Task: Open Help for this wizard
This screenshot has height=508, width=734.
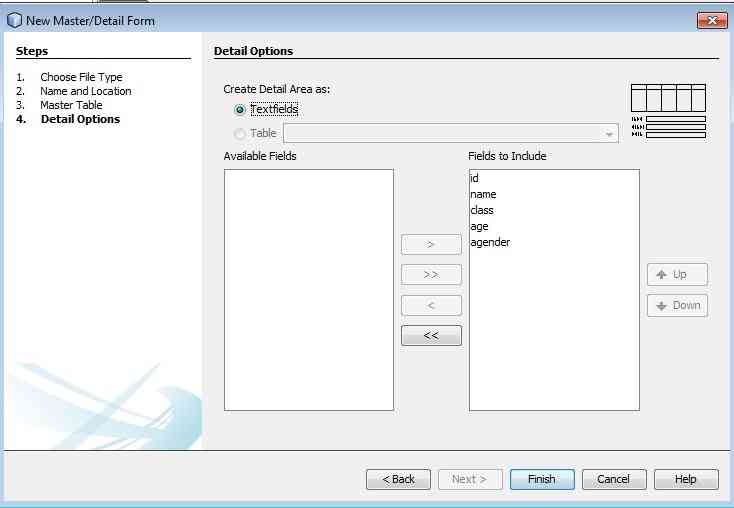Action: (686, 479)
